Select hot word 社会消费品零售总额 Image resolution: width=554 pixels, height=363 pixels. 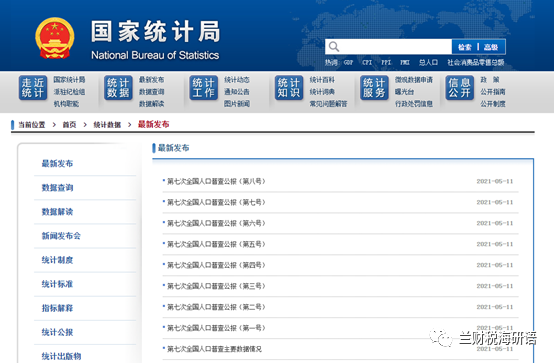coord(476,63)
